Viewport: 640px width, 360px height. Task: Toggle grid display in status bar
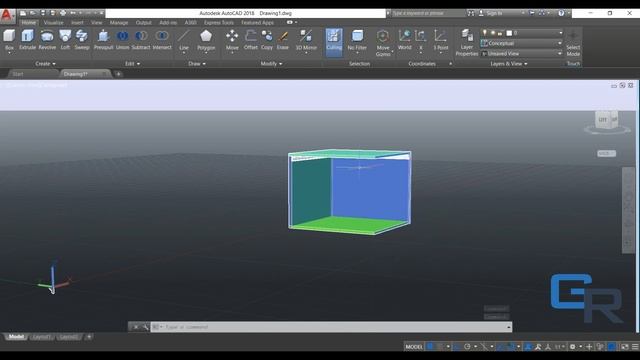tap(430, 347)
